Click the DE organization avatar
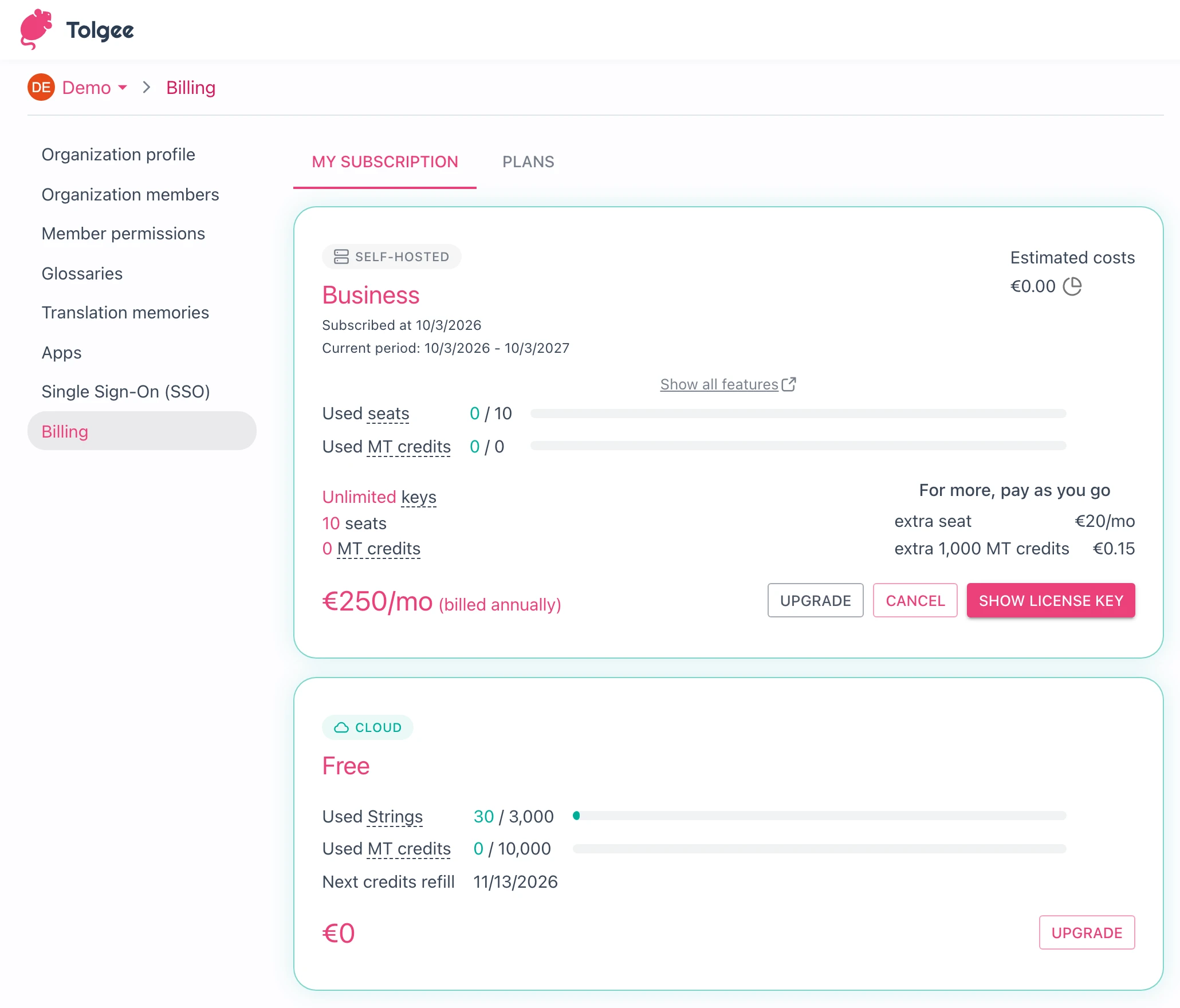The width and height of the screenshot is (1180, 1008). [41, 88]
